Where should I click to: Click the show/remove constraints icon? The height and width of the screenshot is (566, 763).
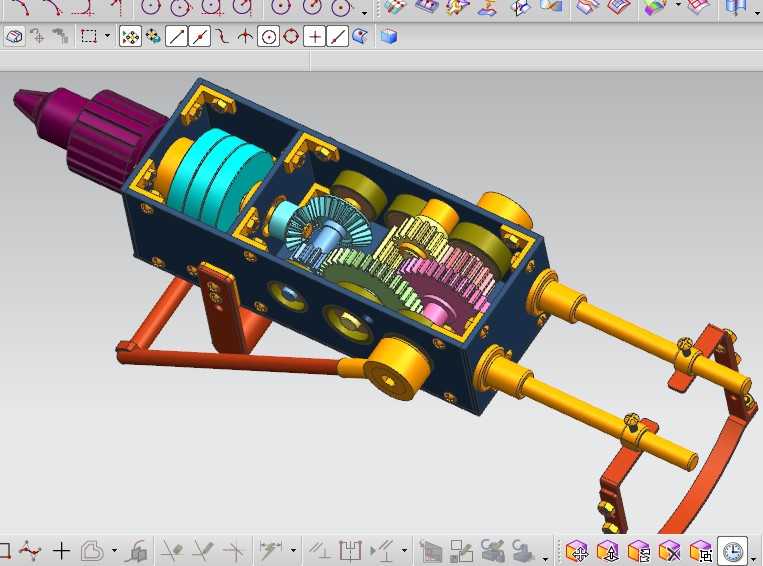click(x=382, y=551)
